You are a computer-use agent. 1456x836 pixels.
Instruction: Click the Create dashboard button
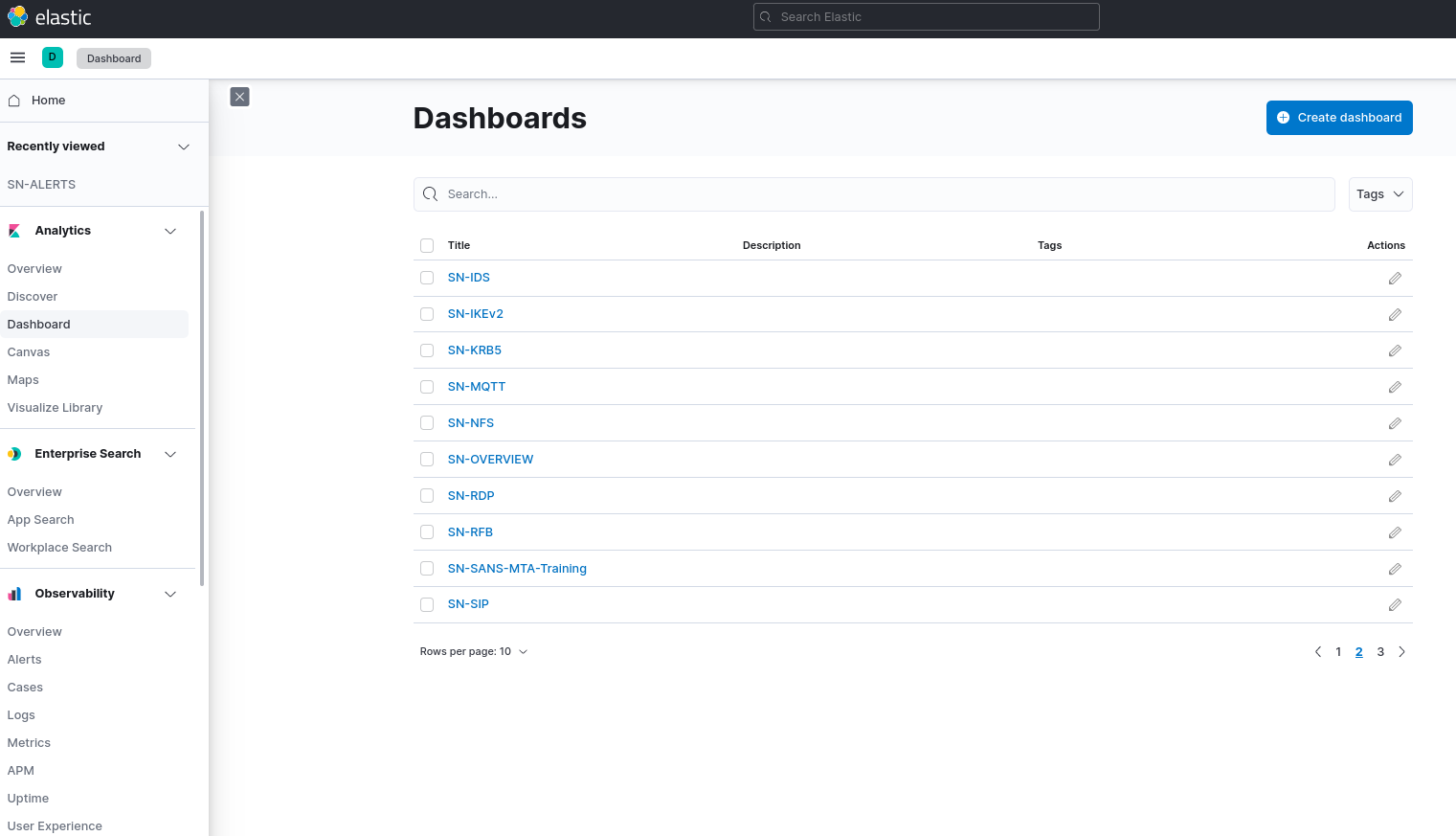pos(1339,118)
